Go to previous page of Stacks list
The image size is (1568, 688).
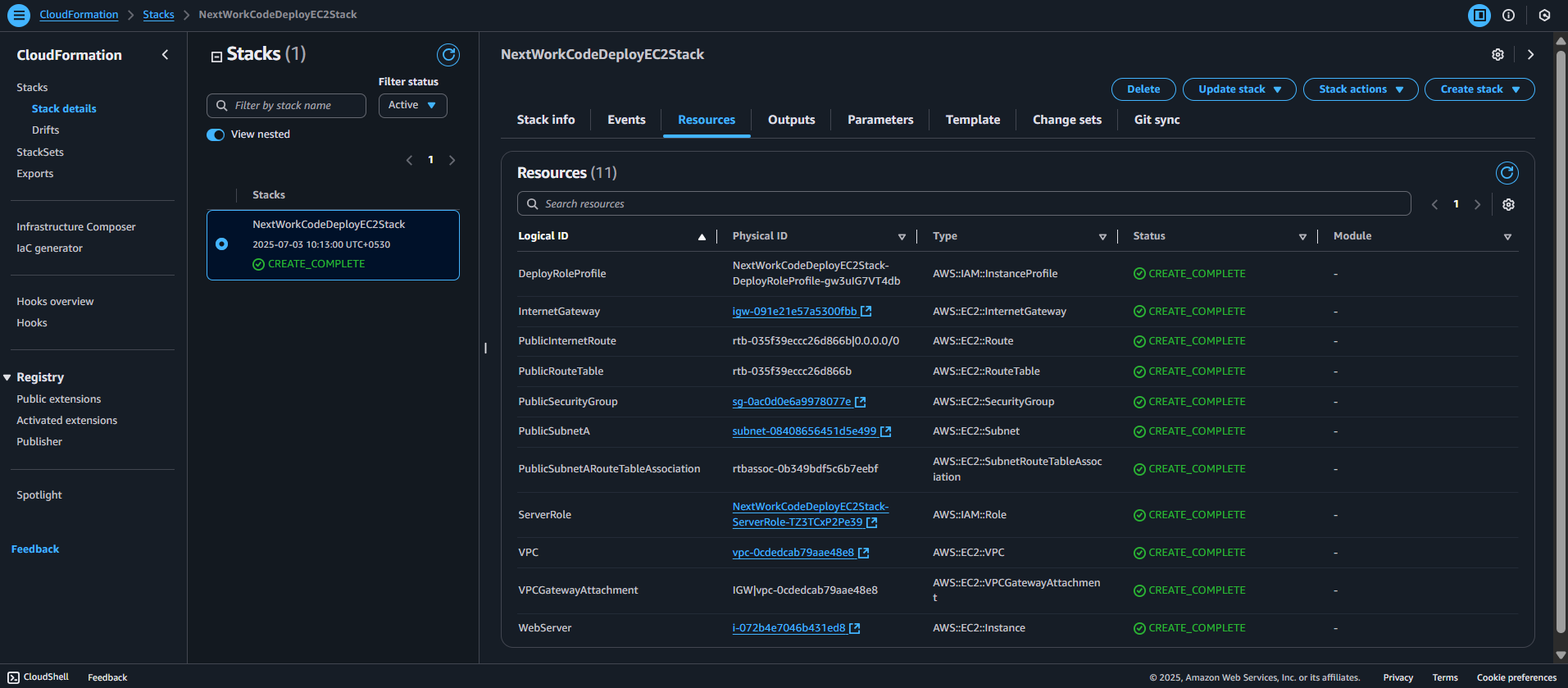(x=410, y=160)
